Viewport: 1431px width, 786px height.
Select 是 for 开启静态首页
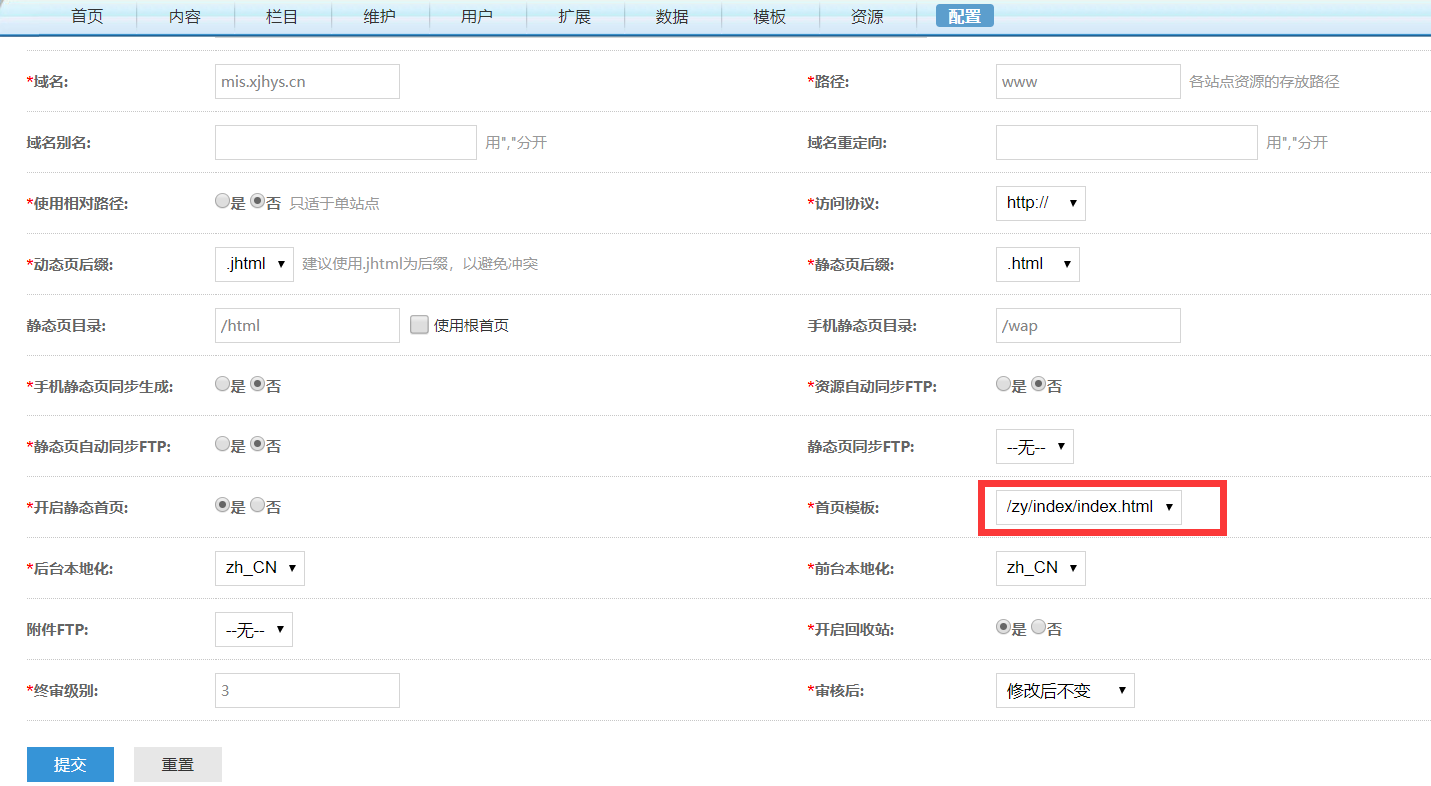coord(222,506)
